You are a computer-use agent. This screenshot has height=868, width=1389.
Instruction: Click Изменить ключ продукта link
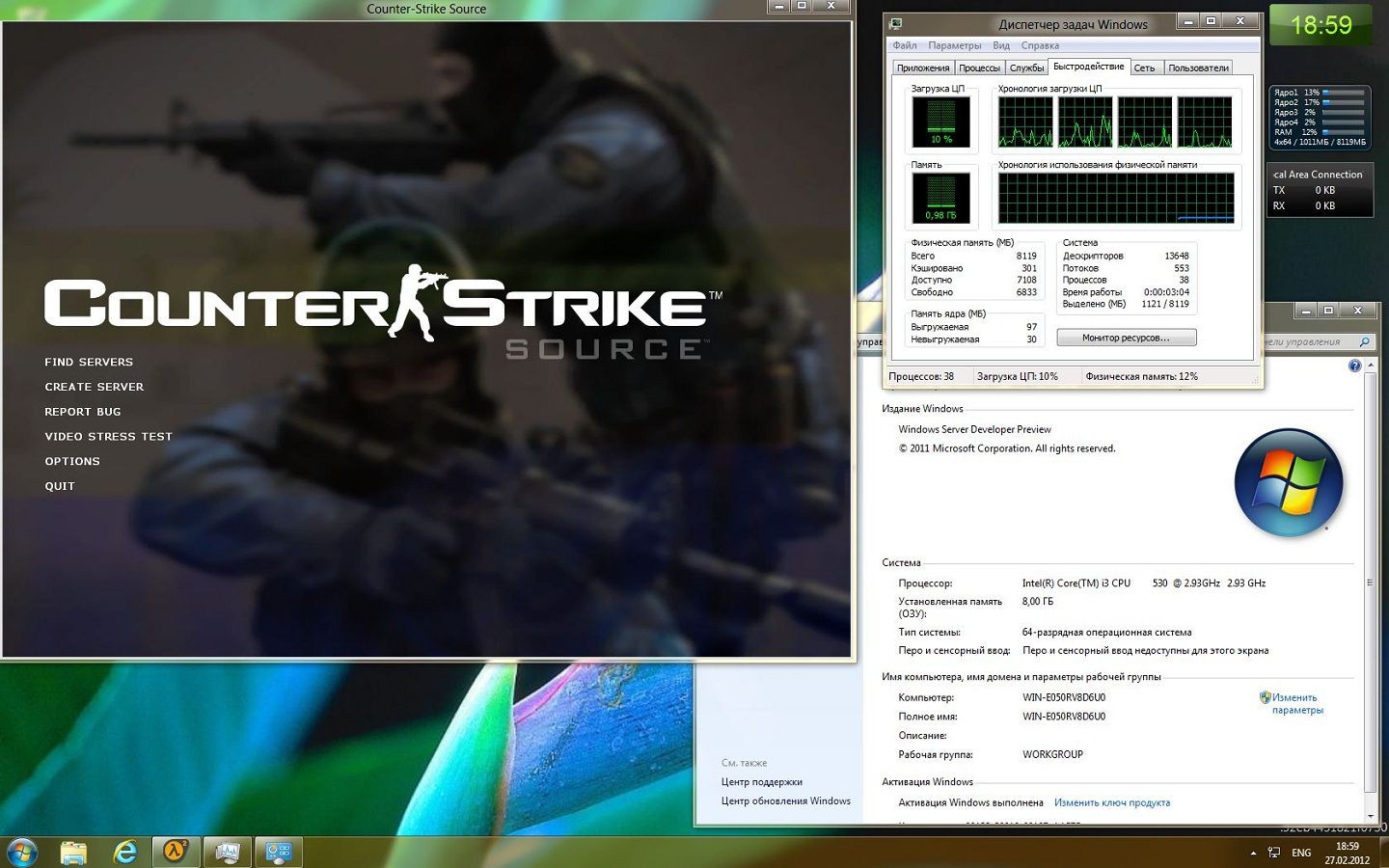tap(1112, 802)
